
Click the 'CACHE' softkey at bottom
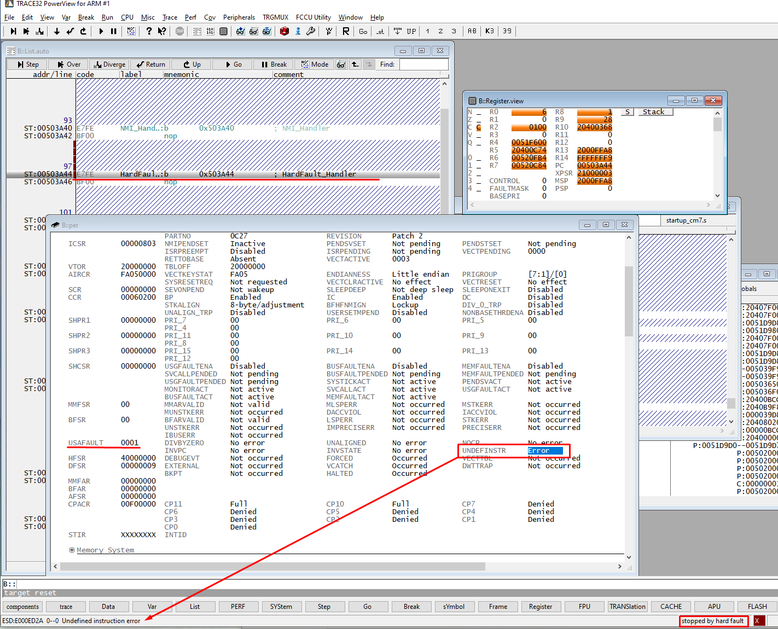[671, 607]
